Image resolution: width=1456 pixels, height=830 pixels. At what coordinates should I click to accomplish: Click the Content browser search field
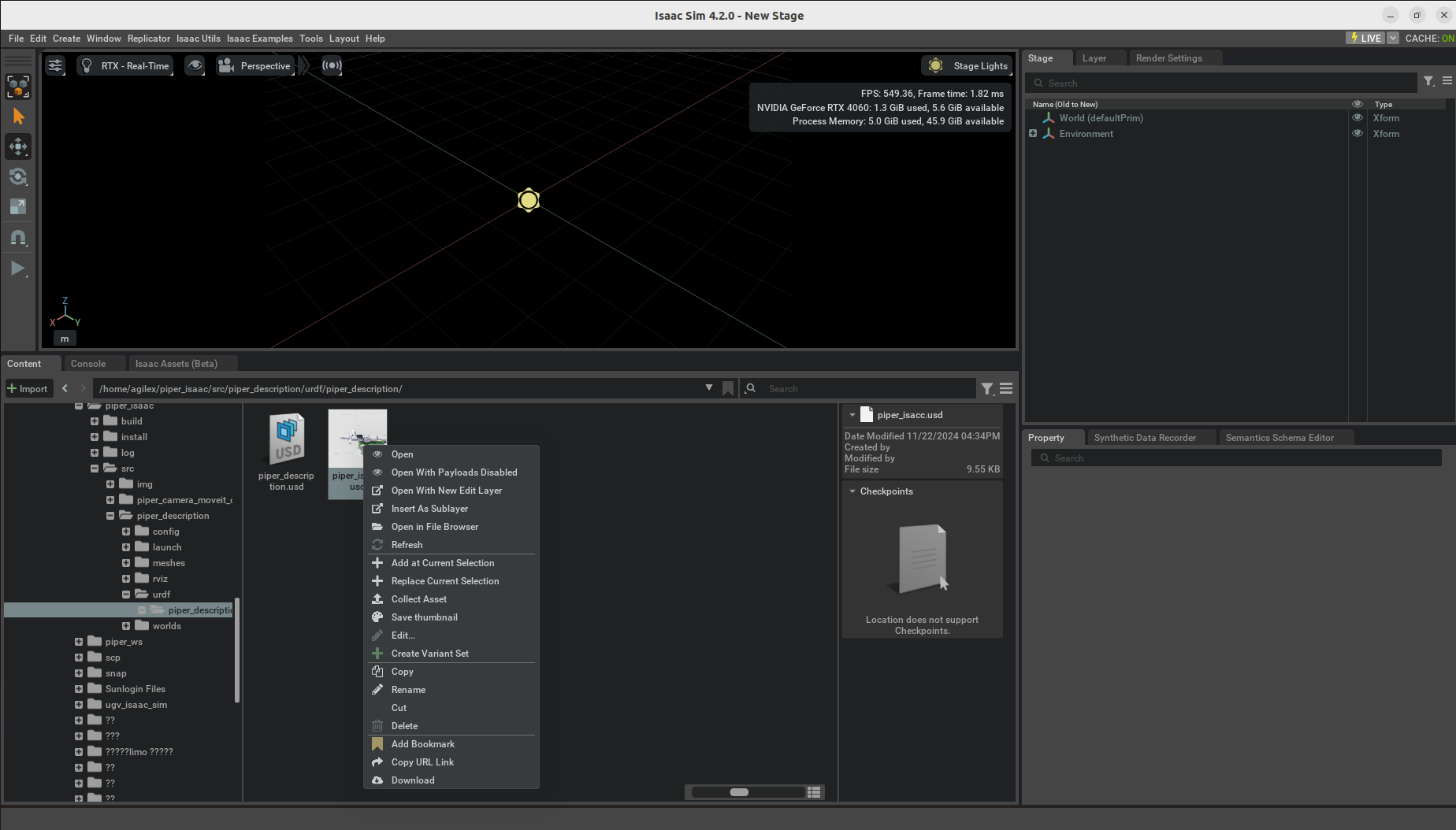pyautogui.click(x=859, y=388)
